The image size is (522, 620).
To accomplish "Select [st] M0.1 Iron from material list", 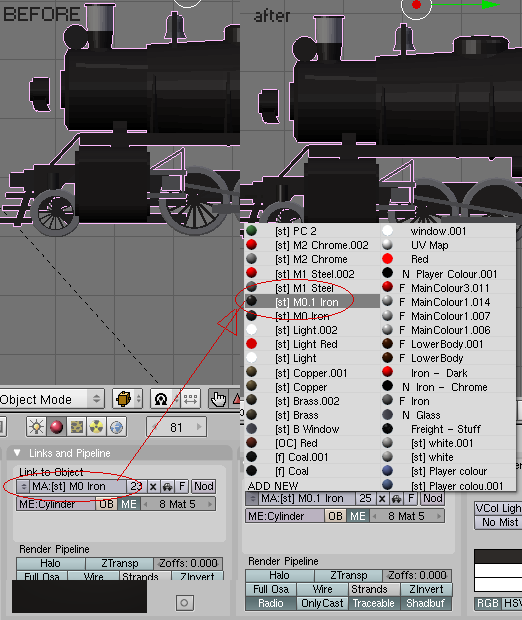I will (312, 302).
